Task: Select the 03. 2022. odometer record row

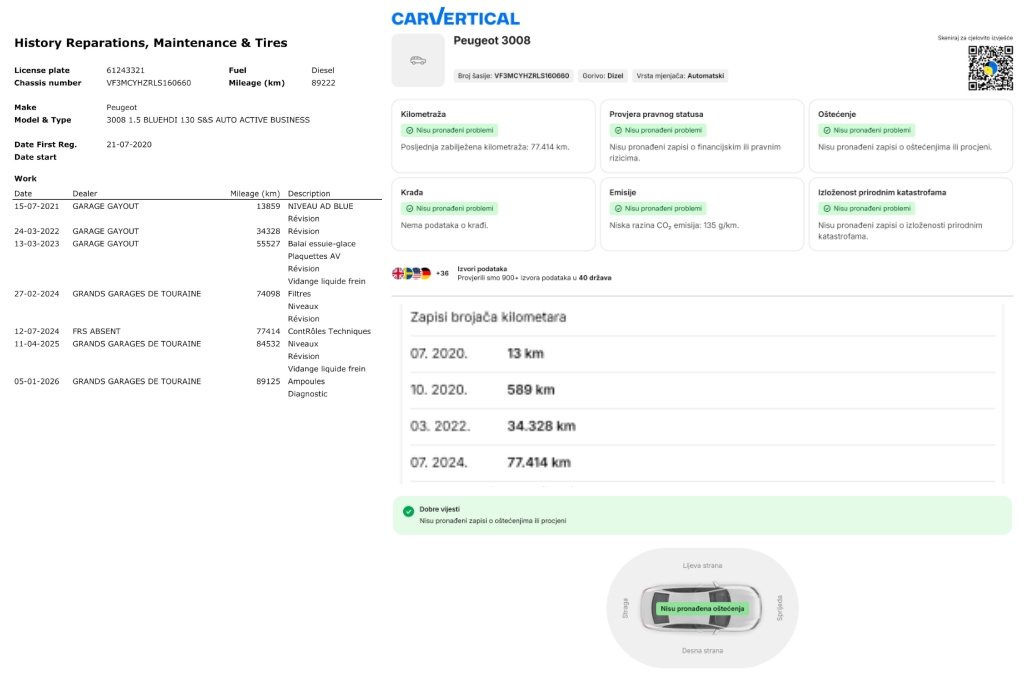Action: click(700, 425)
